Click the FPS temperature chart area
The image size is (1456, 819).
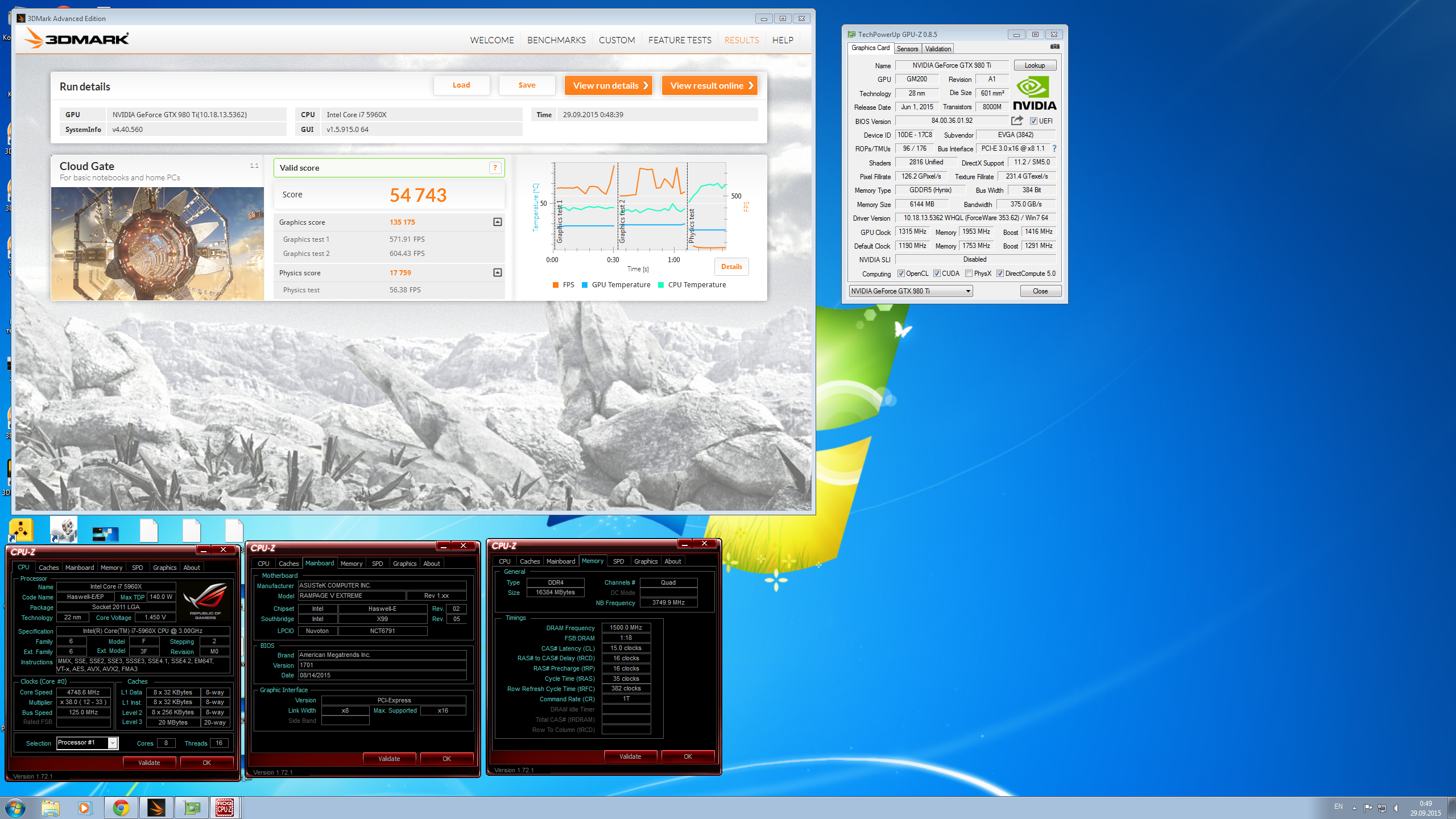click(639, 206)
